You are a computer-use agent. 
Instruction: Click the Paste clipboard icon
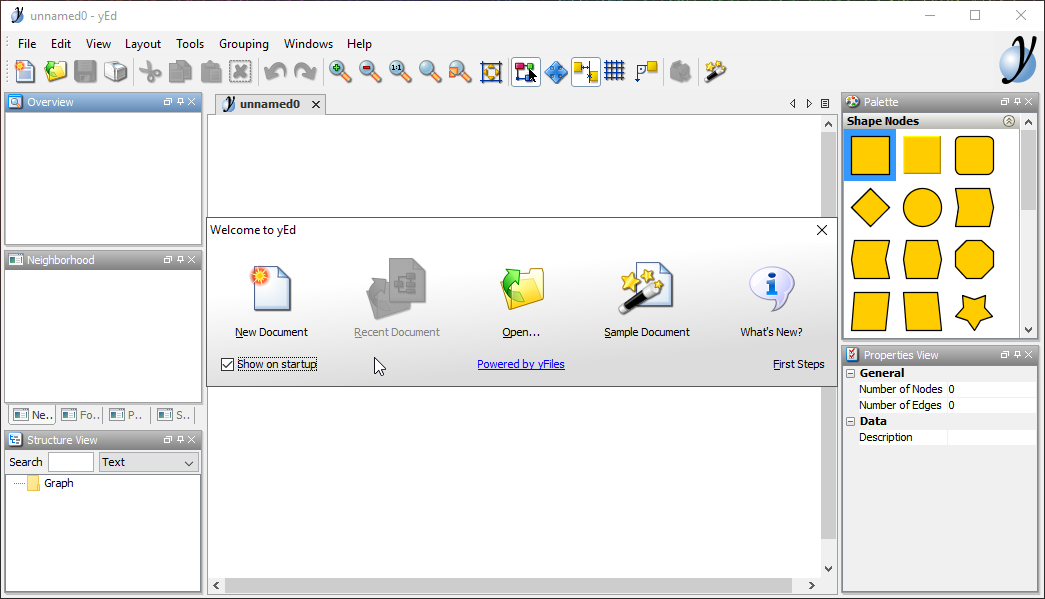point(211,71)
